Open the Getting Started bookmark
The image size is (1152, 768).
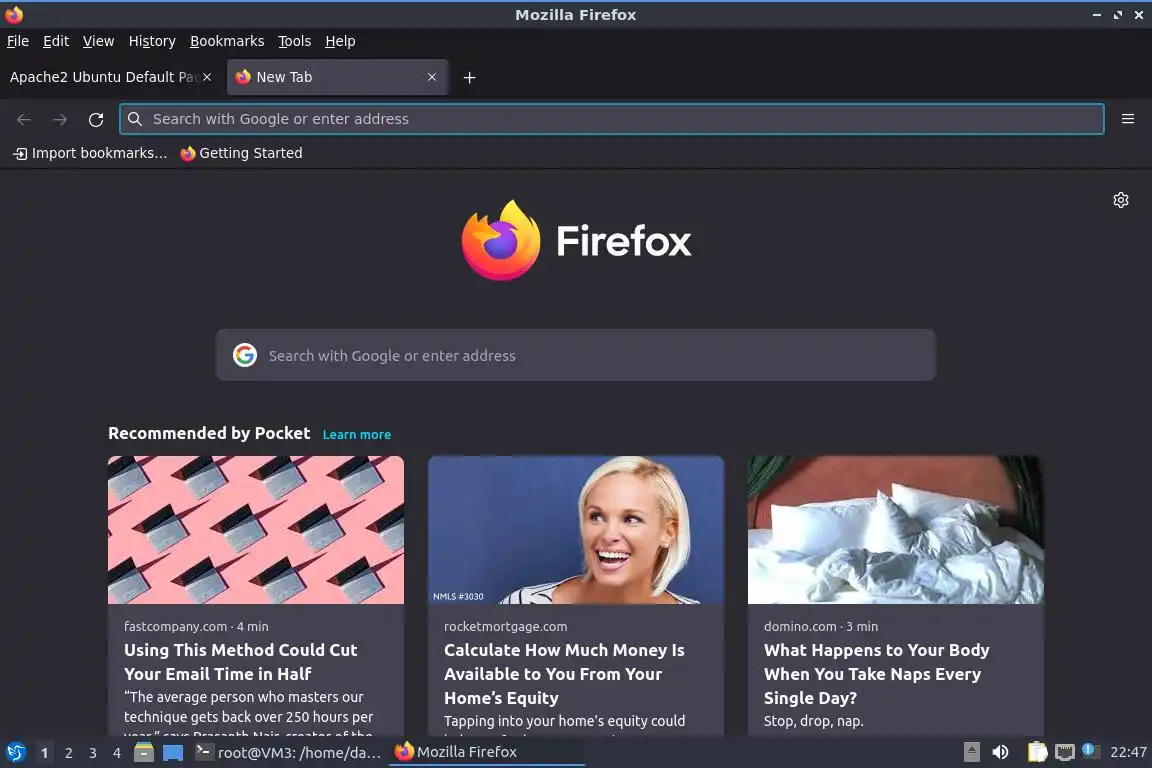pyautogui.click(x=241, y=153)
